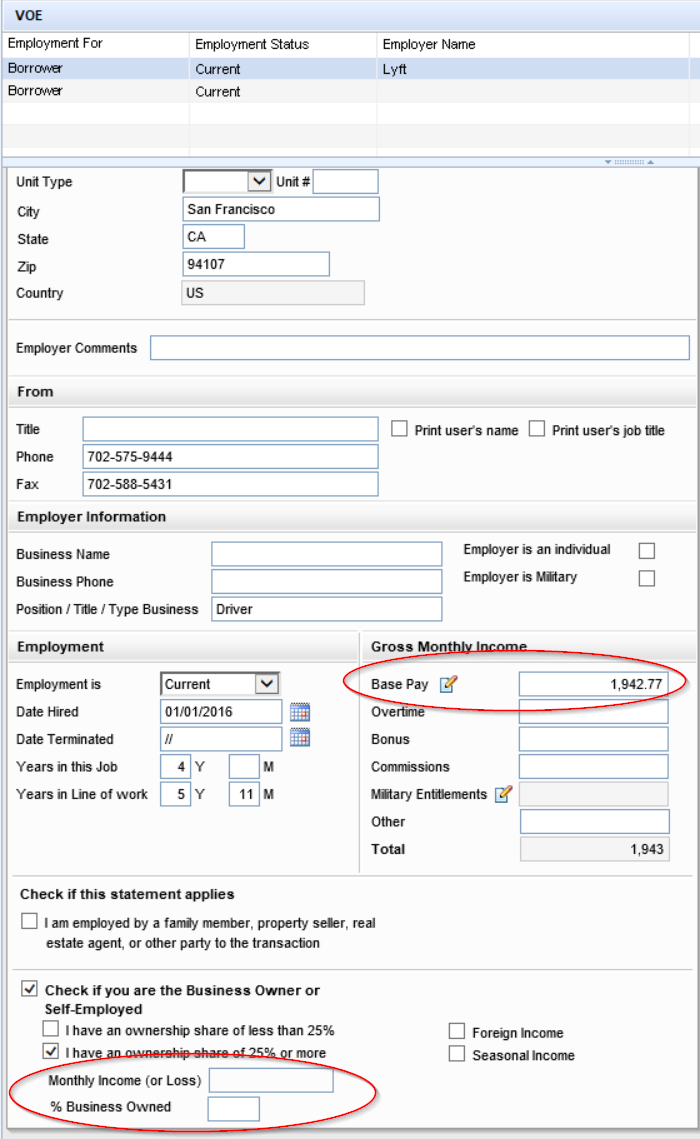Click the Country field showing US
The width and height of the screenshot is (700, 1139).
pos(273,293)
